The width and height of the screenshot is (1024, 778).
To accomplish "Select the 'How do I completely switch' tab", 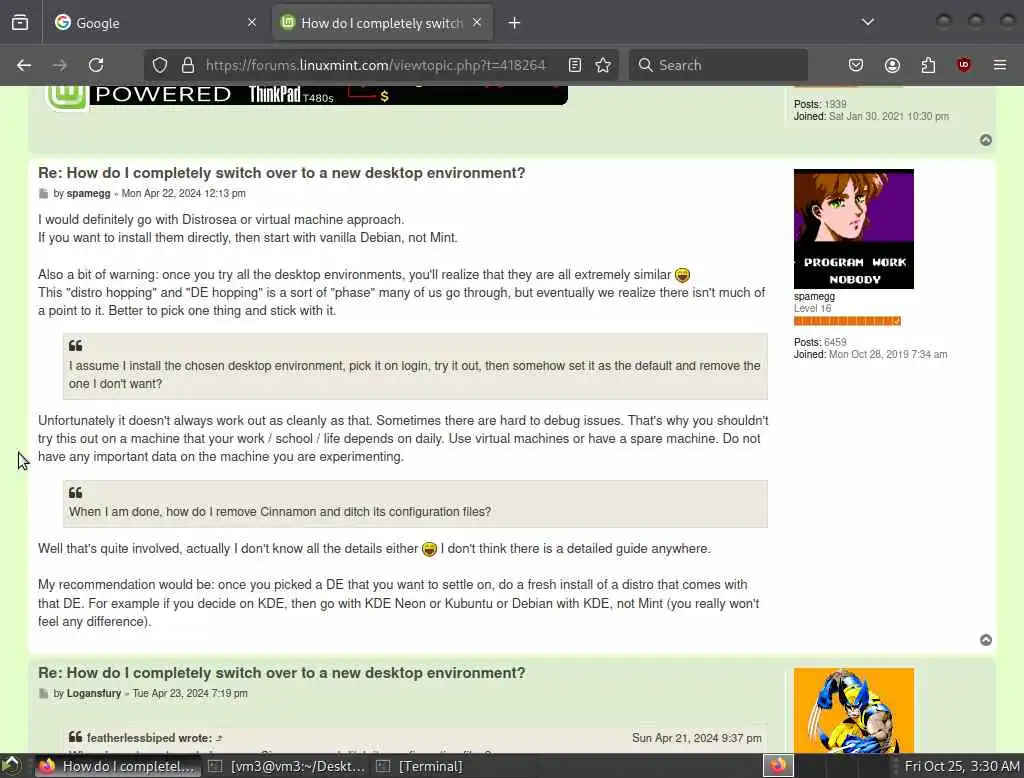I will 381,23.
